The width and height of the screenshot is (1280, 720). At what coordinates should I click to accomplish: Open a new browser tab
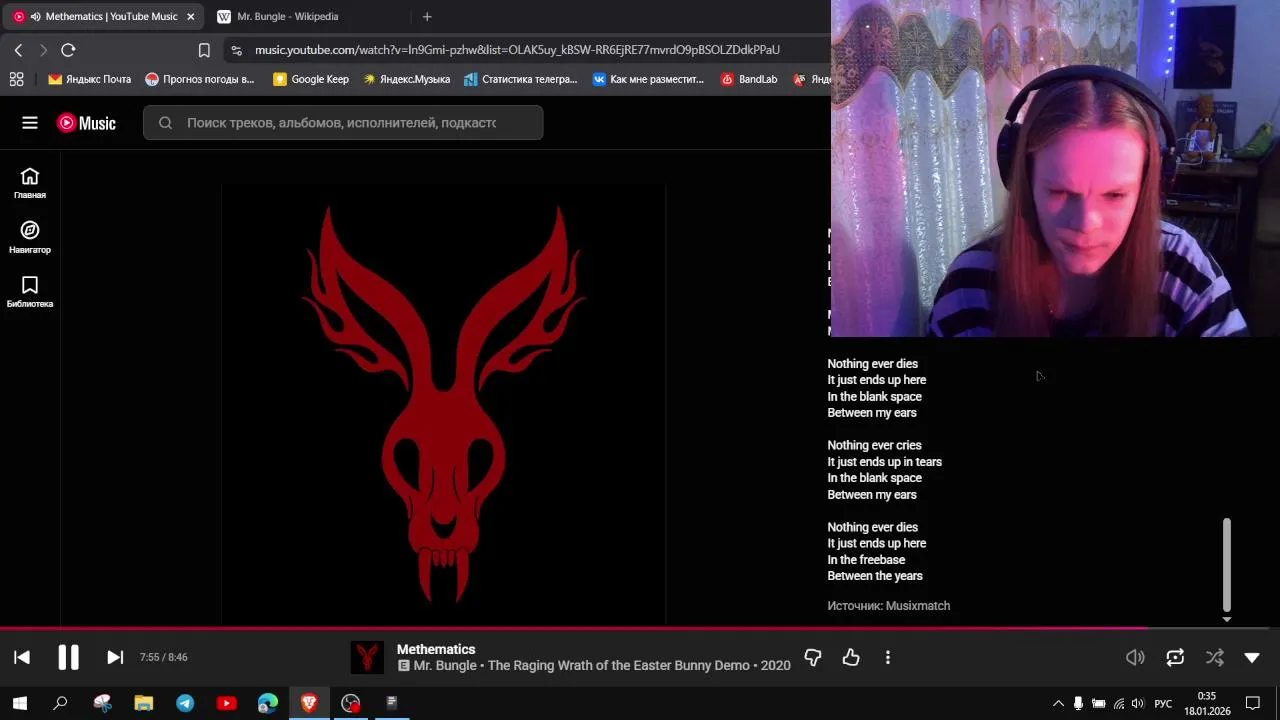[427, 16]
